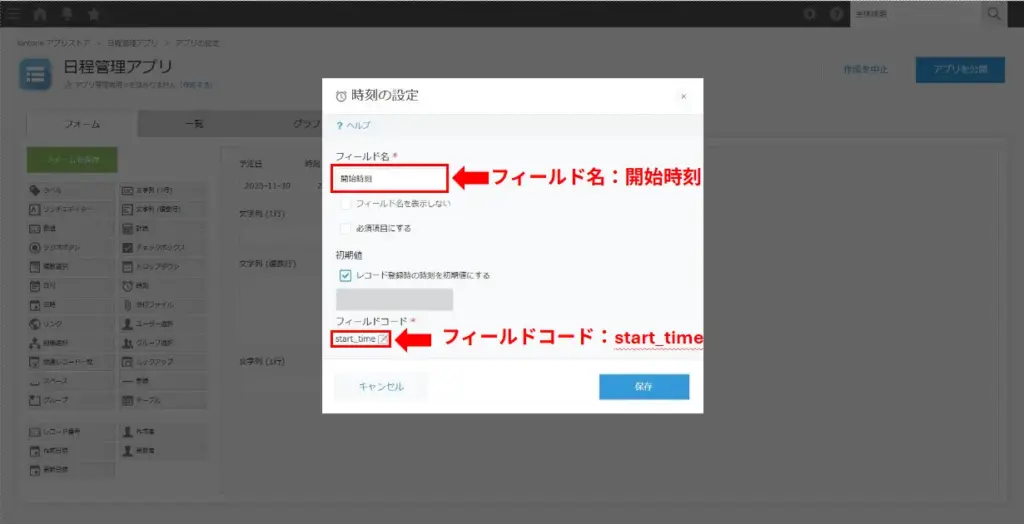Click the start_time field code text
Image resolution: width=1024 pixels, height=524 pixels.
(355, 339)
